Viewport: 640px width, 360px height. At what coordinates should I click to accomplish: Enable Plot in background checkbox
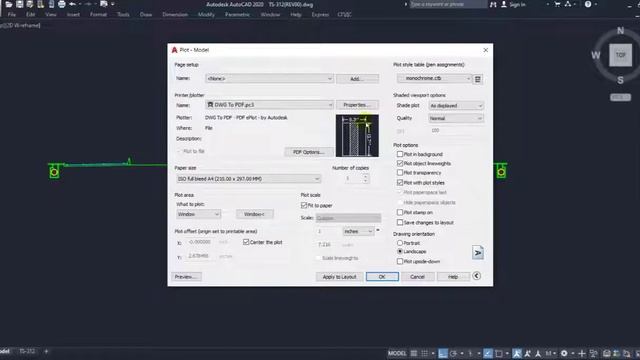(400, 154)
